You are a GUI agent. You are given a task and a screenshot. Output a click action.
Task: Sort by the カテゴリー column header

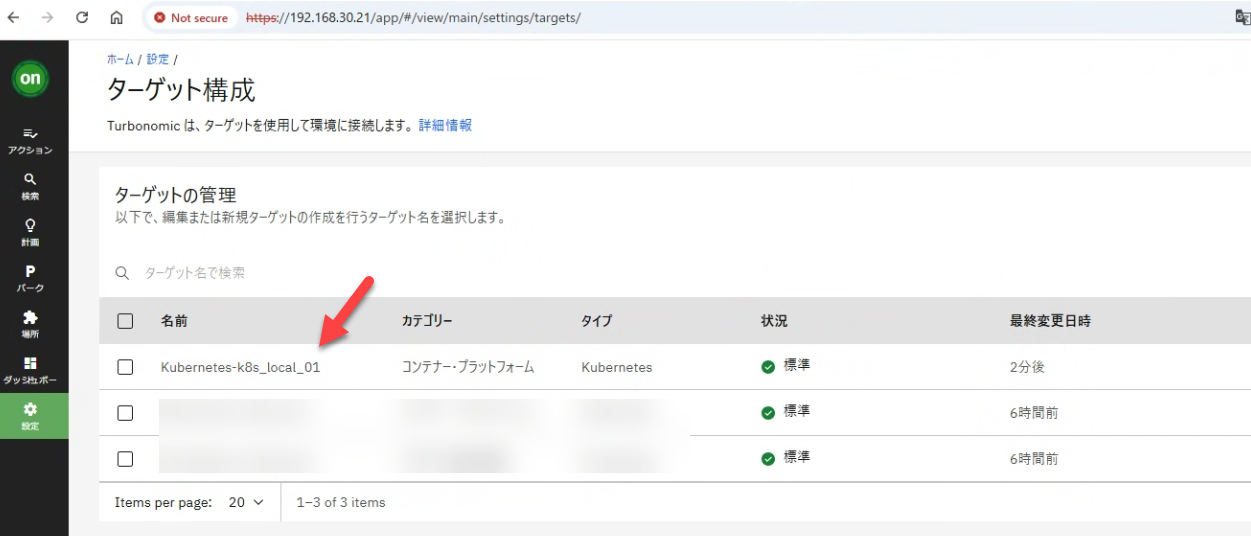(427, 321)
